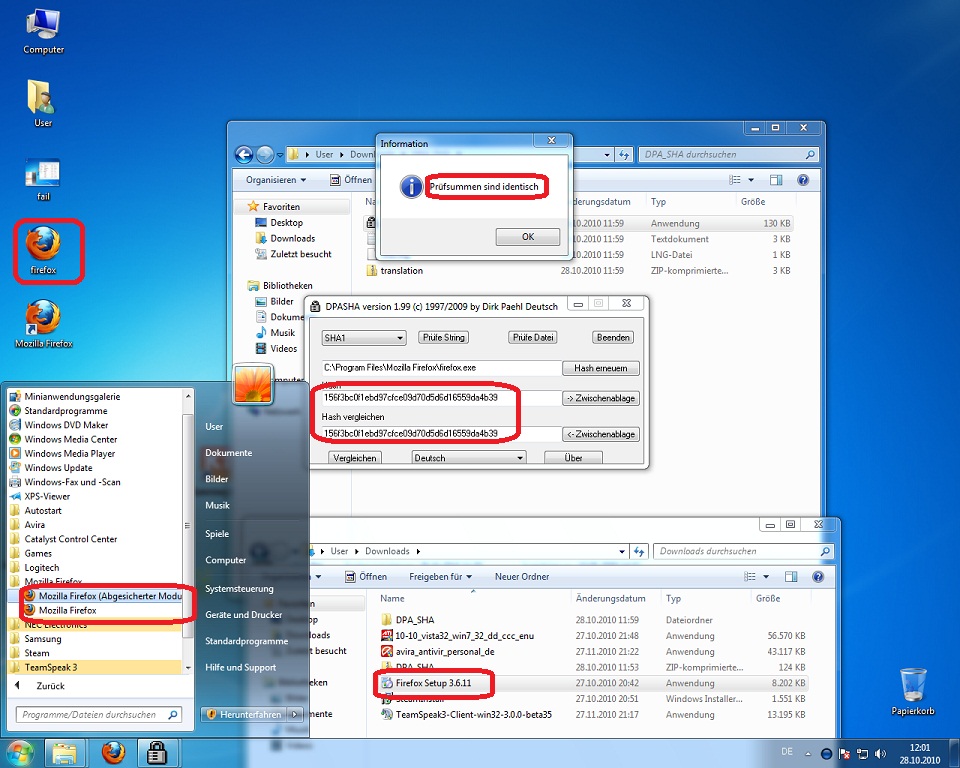Click the DPASHA padlock taskbar icon
Viewport: 960px width, 768px height.
coord(157,753)
